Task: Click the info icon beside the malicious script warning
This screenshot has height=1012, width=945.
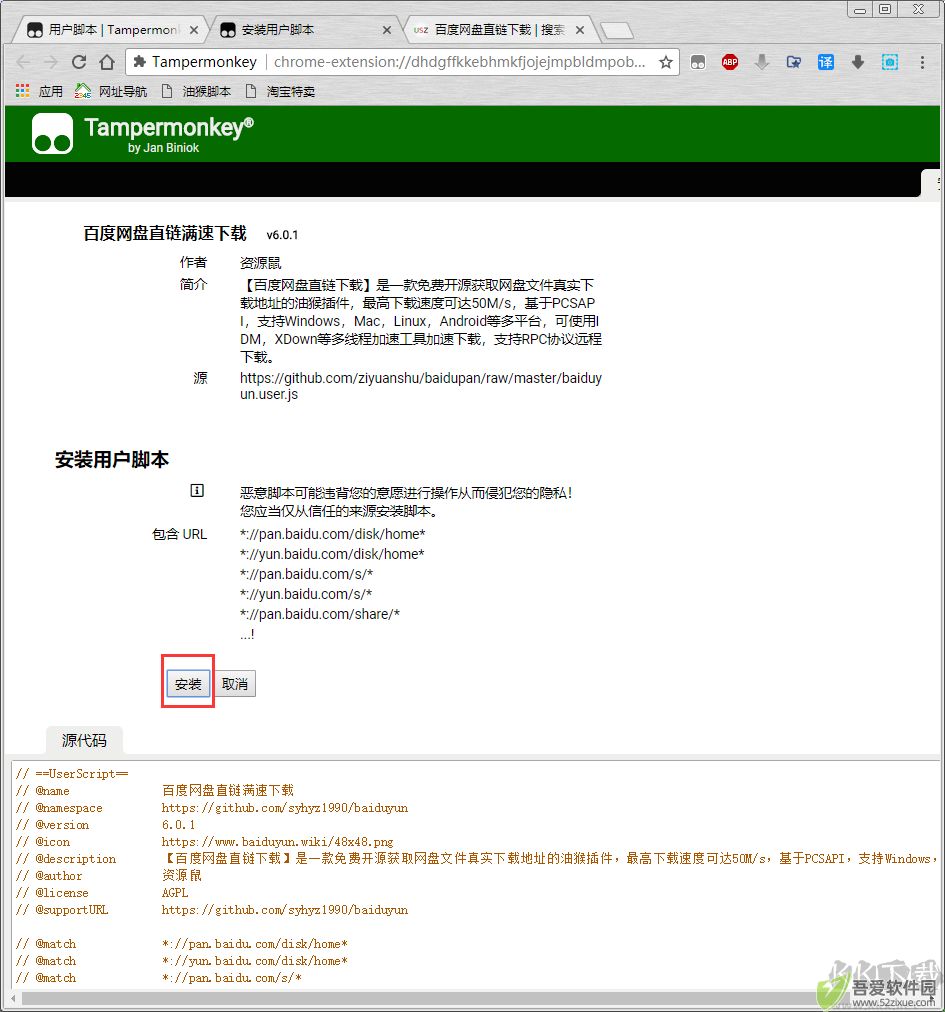Action: 197,491
